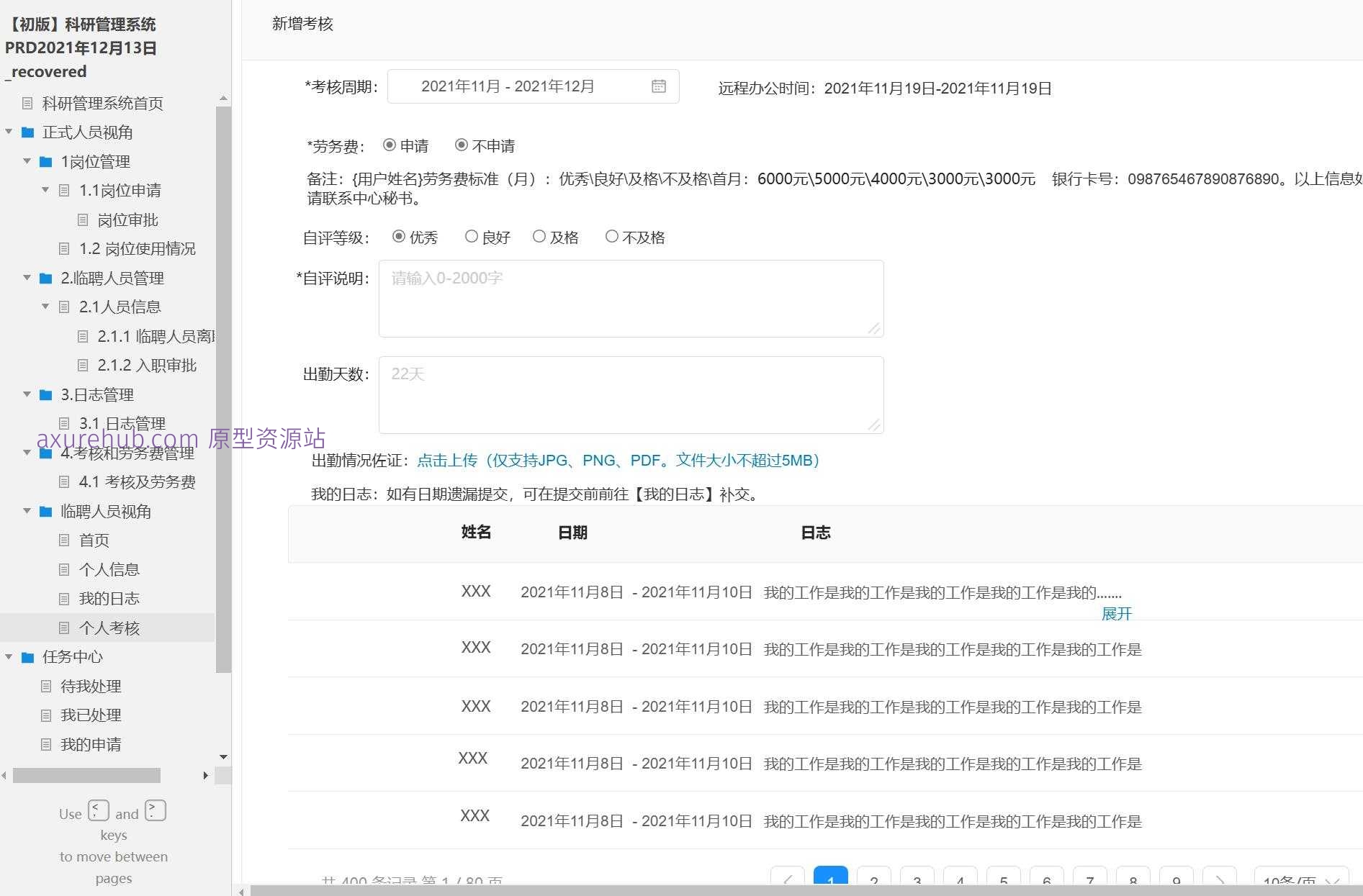Screen dimensions: 1363x896
Task: Click the document icon next to 待我处理
Action: coord(46,686)
